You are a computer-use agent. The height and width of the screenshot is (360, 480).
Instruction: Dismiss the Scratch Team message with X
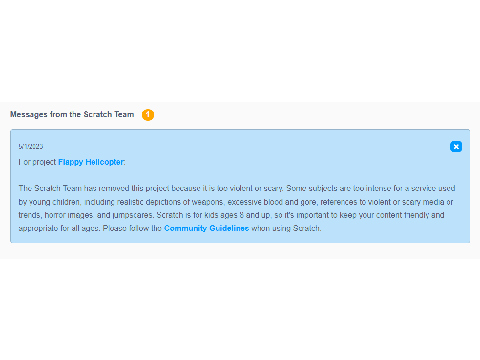point(456,147)
